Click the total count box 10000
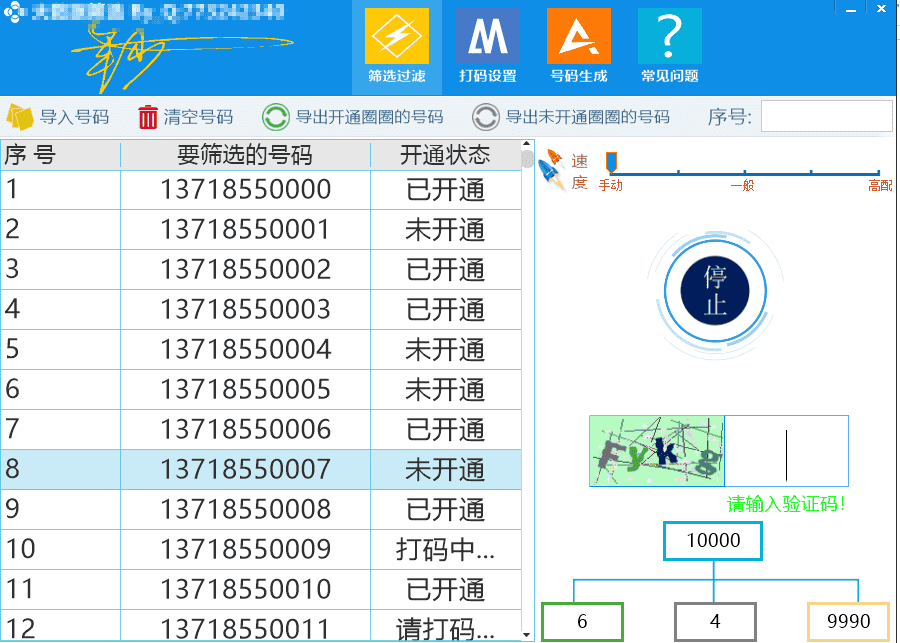Screen dimensions: 900x643 (713, 541)
